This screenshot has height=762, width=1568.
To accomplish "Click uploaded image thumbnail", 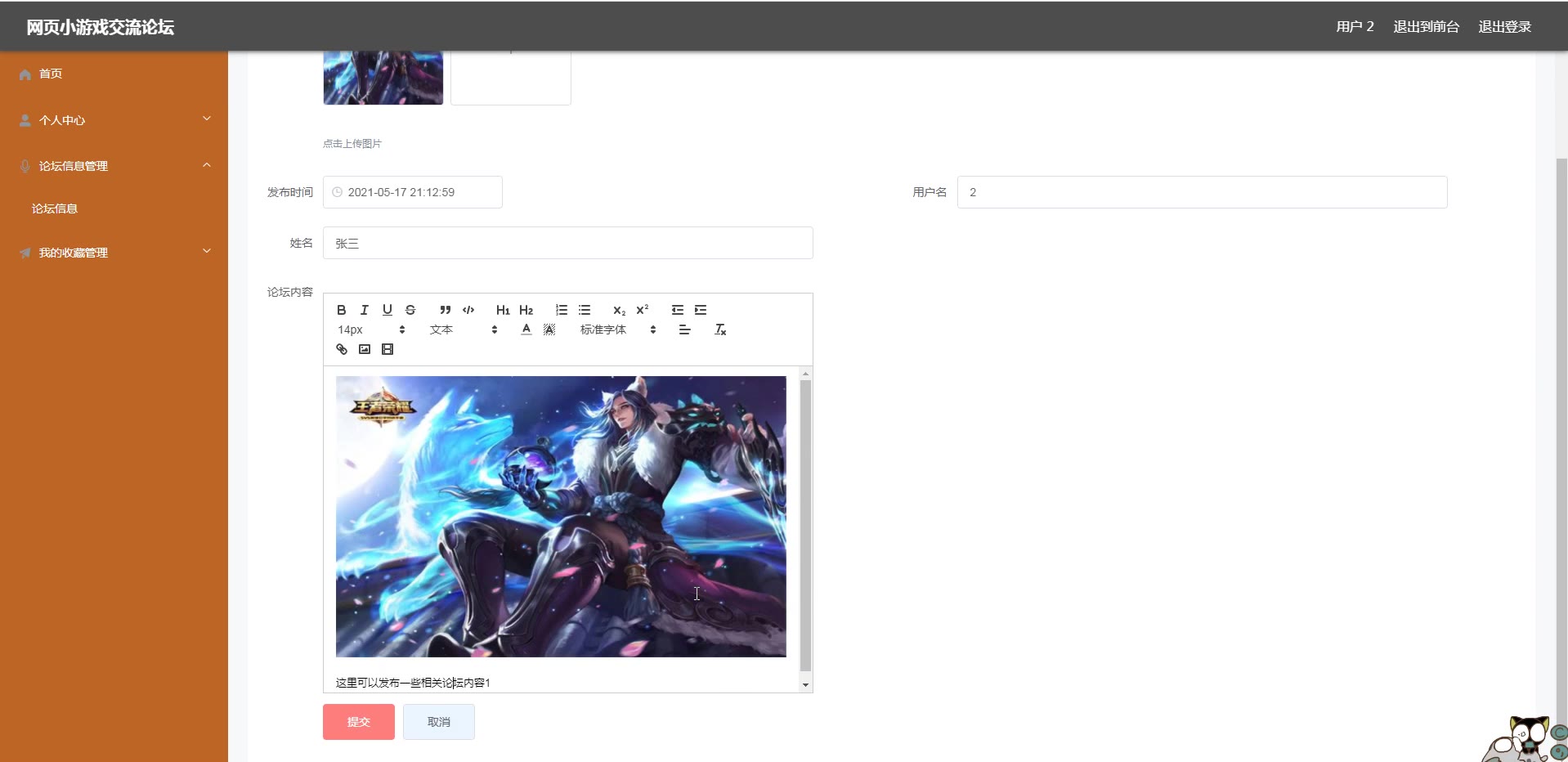I will [x=383, y=78].
